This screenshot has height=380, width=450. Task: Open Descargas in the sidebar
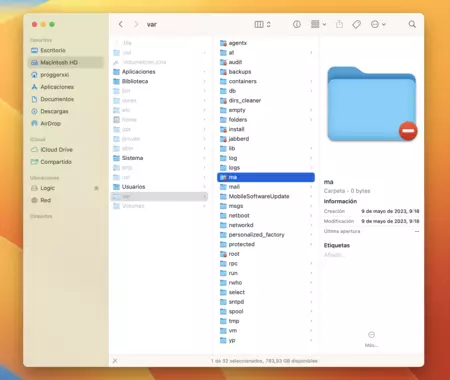coord(66,111)
